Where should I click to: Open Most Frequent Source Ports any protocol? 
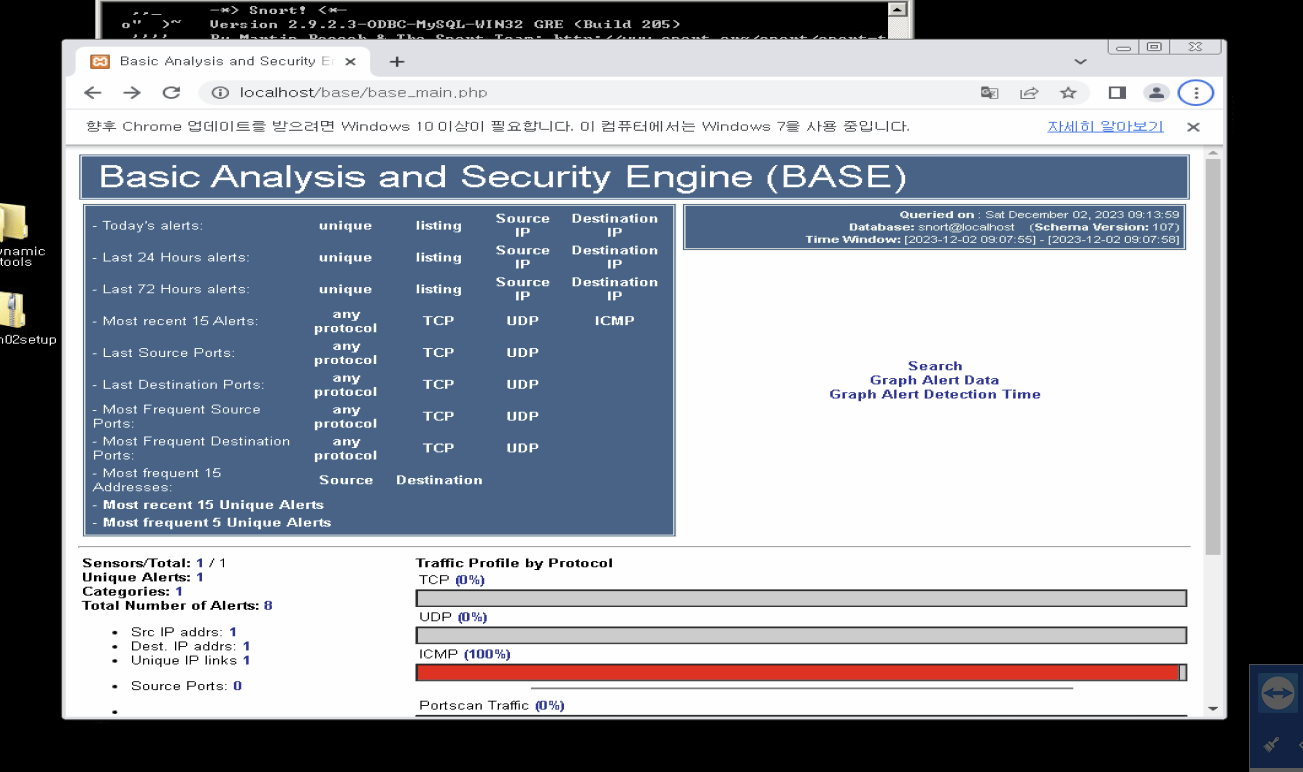(x=345, y=417)
